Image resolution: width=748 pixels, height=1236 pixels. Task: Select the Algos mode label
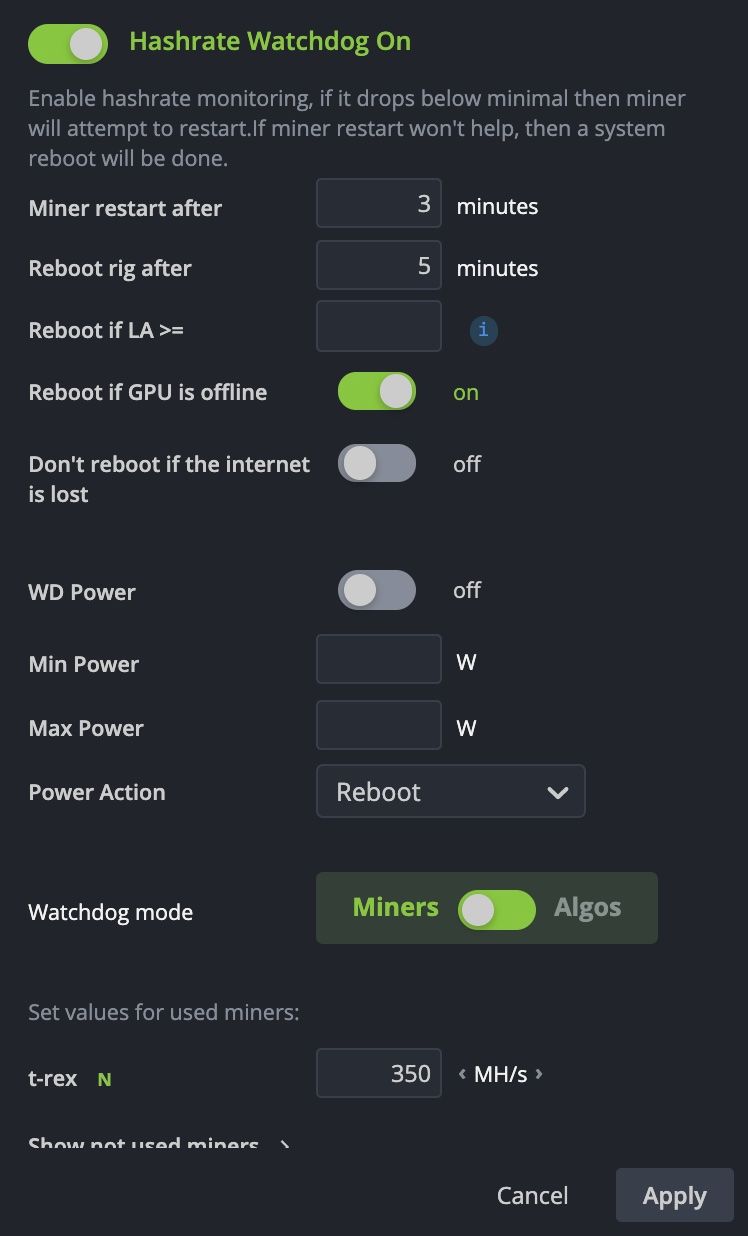588,907
